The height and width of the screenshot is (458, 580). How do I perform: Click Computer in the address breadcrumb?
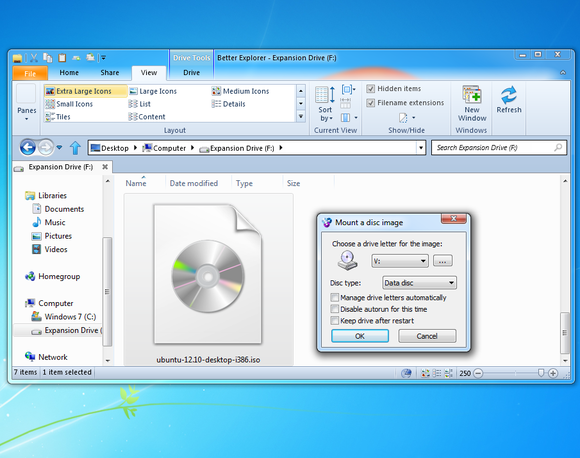pyautogui.click(x=165, y=148)
